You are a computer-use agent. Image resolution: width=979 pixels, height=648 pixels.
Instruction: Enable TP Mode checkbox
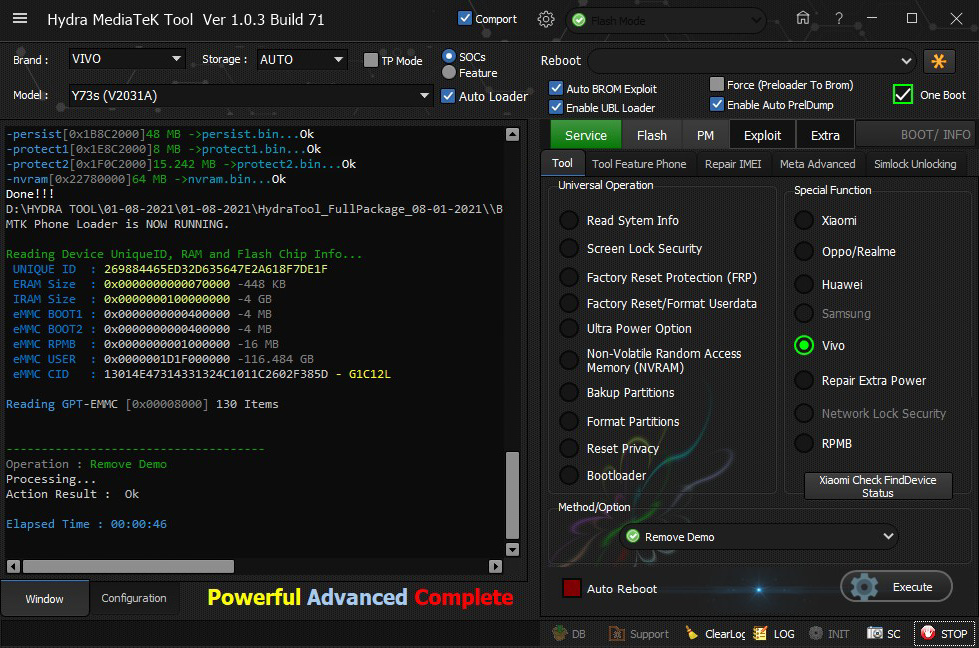coord(371,60)
